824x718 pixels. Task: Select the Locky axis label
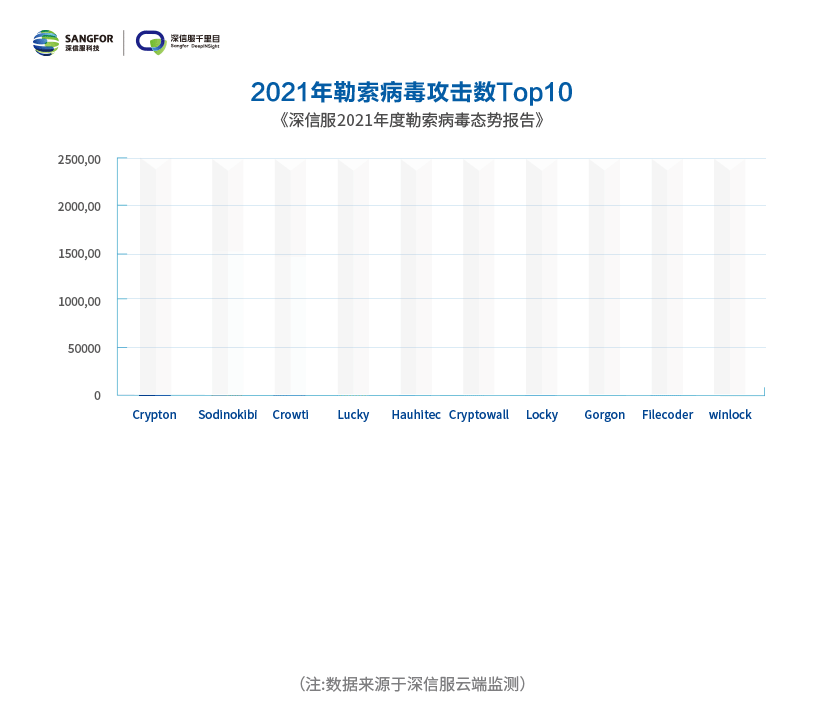tap(542, 415)
